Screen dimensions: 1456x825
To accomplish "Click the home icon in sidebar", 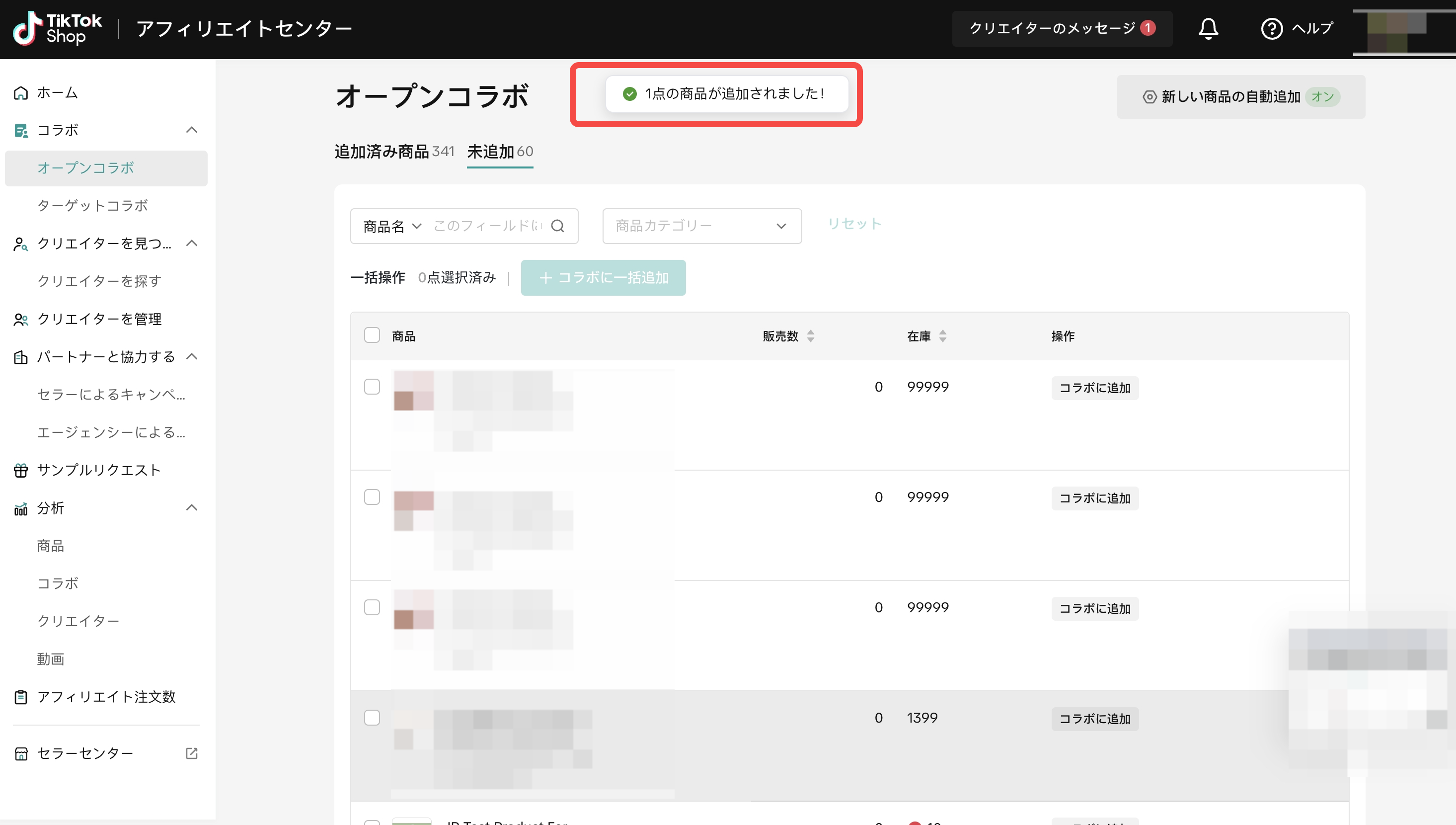I will pyautogui.click(x=21, y=92).
